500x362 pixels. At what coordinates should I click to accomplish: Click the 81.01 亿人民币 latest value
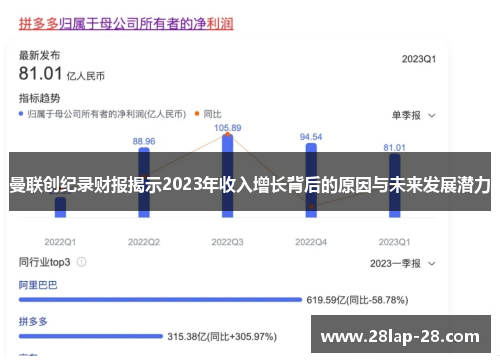62,74
